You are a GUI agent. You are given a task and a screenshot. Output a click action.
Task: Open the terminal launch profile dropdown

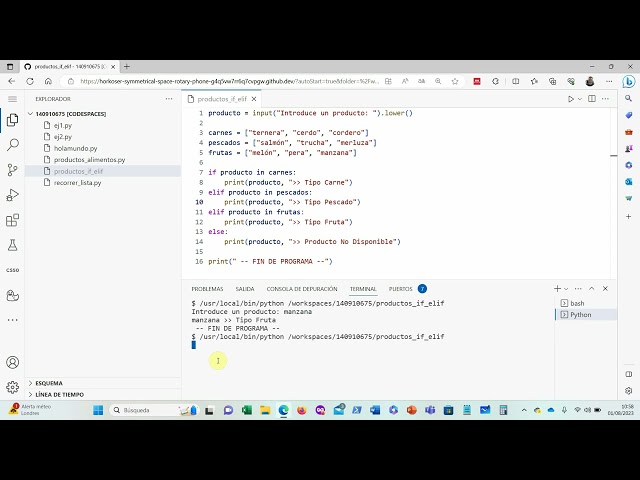click(x=566, y=289)
